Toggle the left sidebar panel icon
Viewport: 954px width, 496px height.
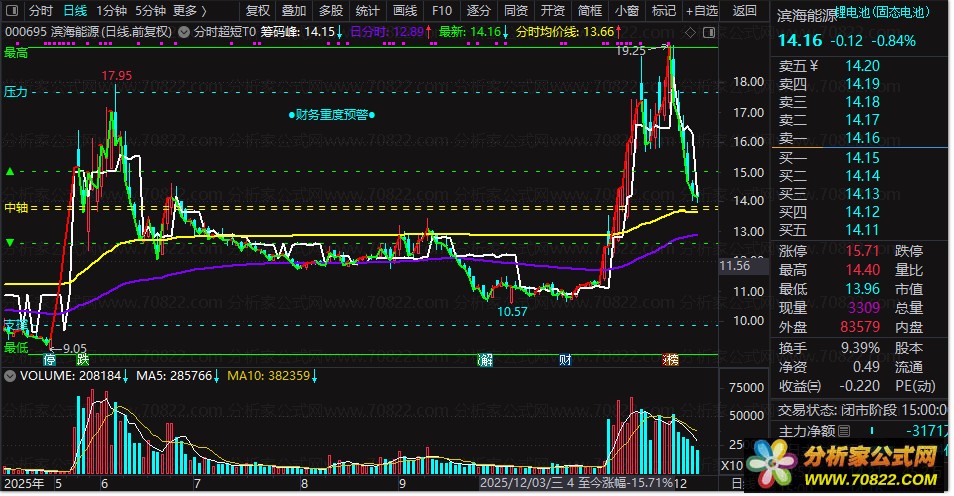pyautogui.click(x=11, y=10)
